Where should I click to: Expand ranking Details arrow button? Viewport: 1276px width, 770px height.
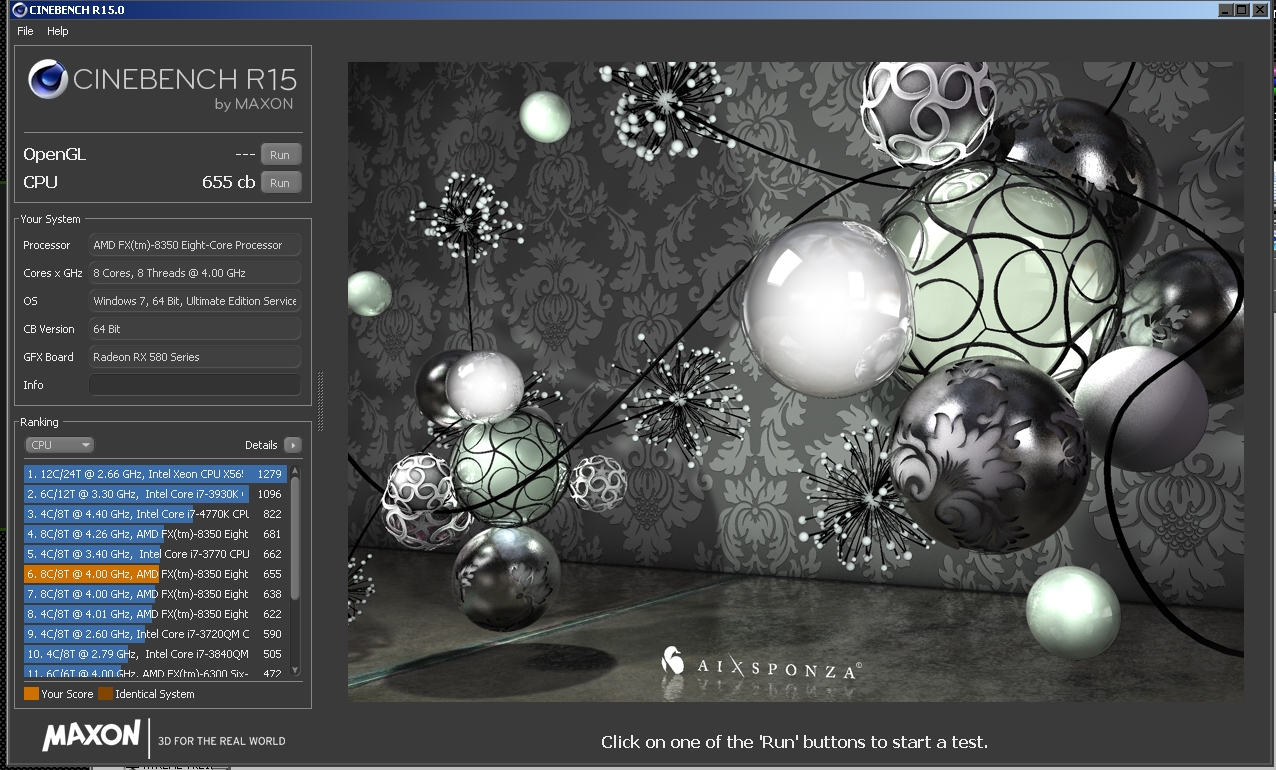(x=292, y=445)
